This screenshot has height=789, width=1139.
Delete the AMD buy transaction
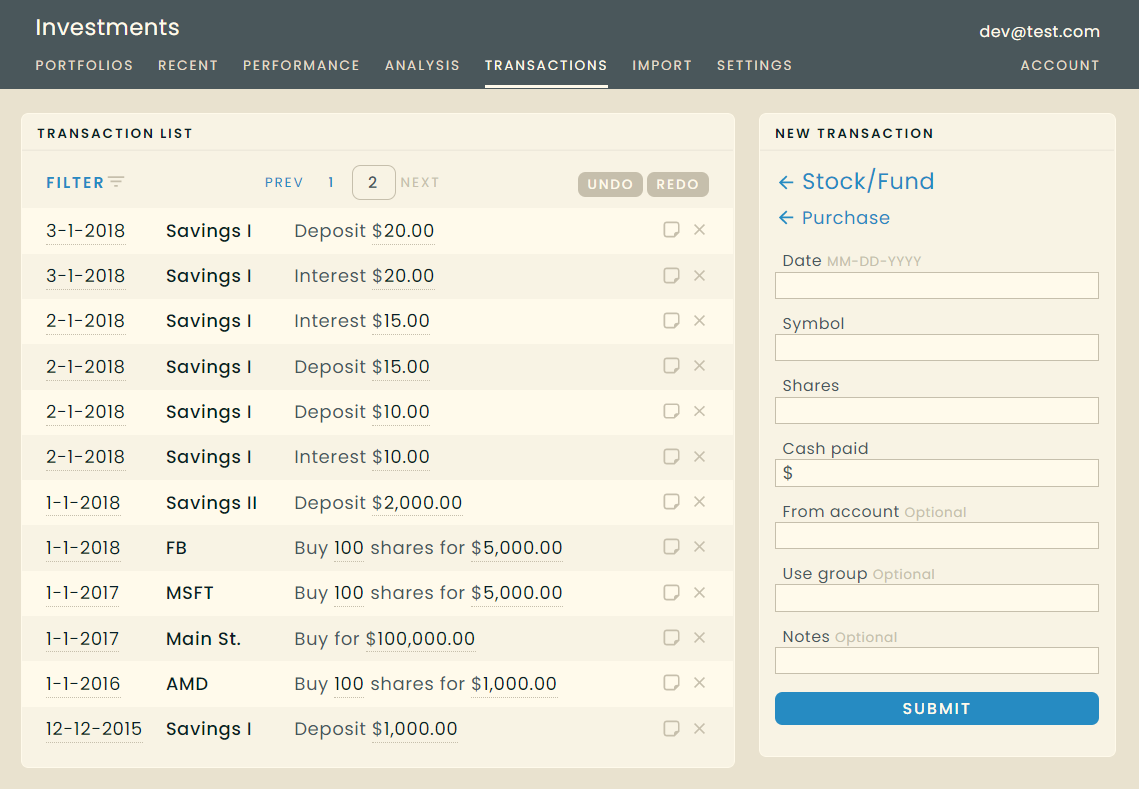pyautogui.click(x=700, y=682)
